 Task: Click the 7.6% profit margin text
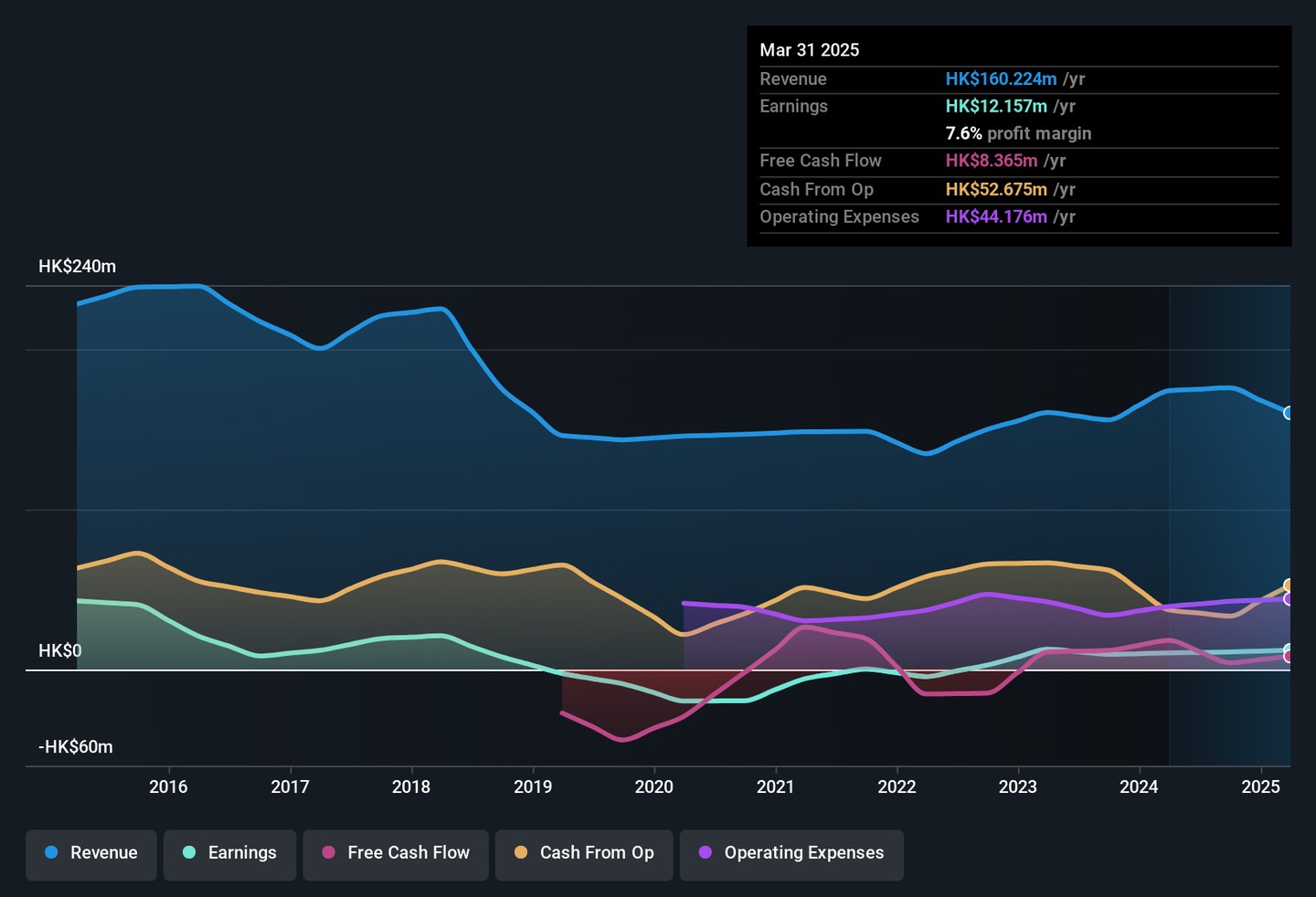[1018, 133]
